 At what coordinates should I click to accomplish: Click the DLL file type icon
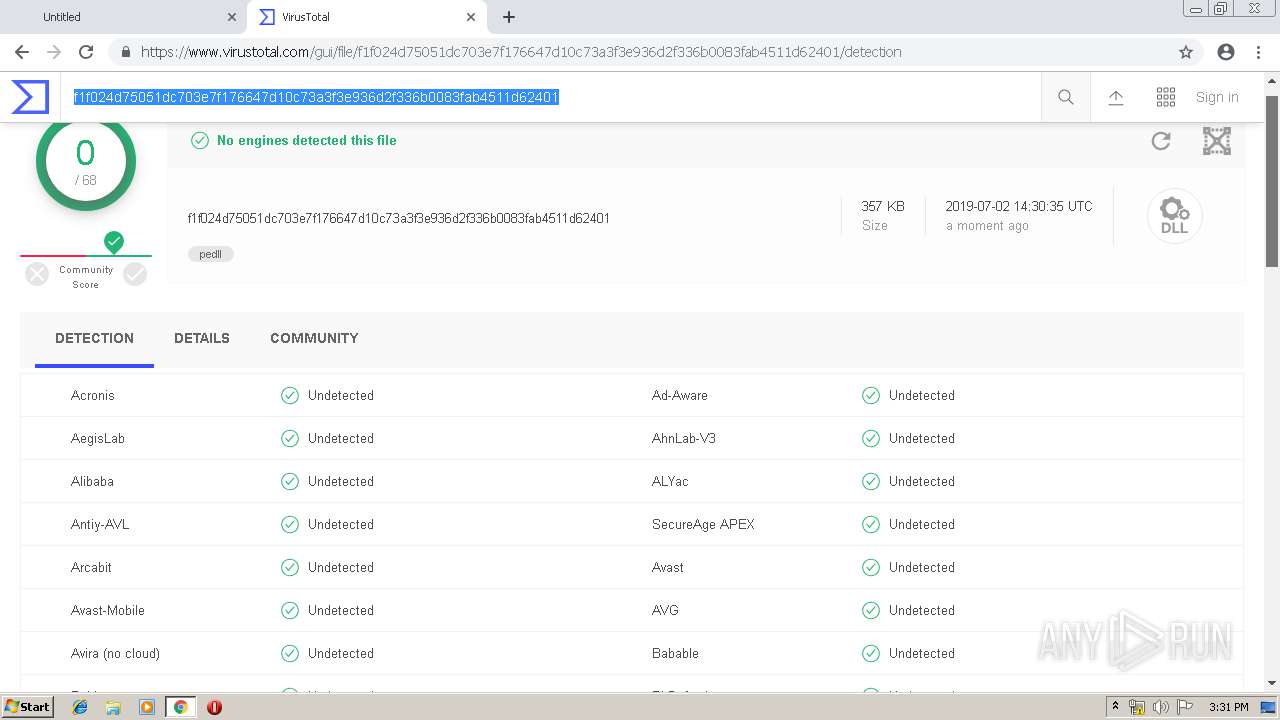[x=1174, y=216]
